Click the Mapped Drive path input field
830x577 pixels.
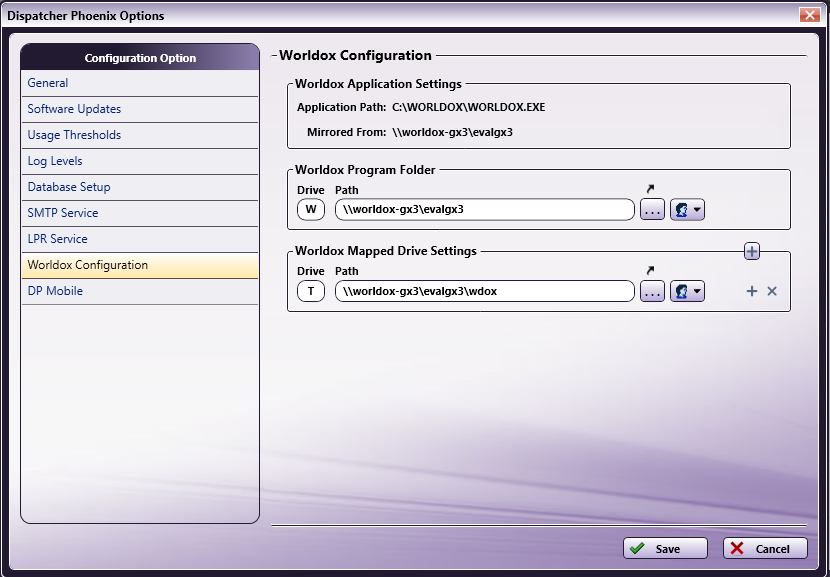484,291
